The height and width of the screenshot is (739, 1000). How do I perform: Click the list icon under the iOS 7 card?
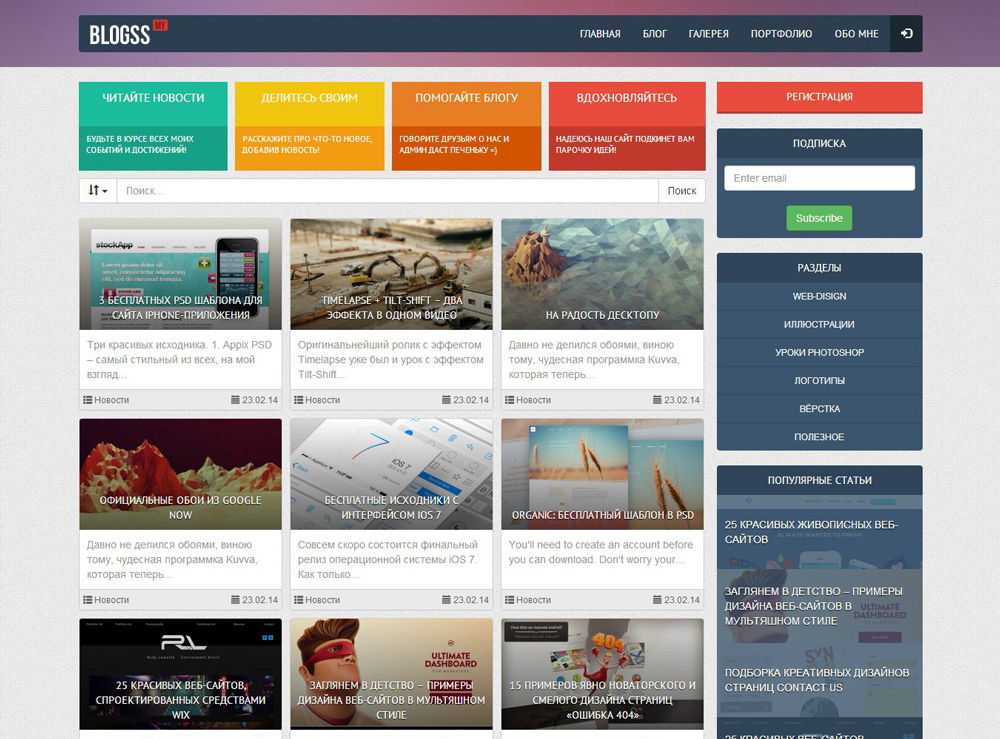298,600
